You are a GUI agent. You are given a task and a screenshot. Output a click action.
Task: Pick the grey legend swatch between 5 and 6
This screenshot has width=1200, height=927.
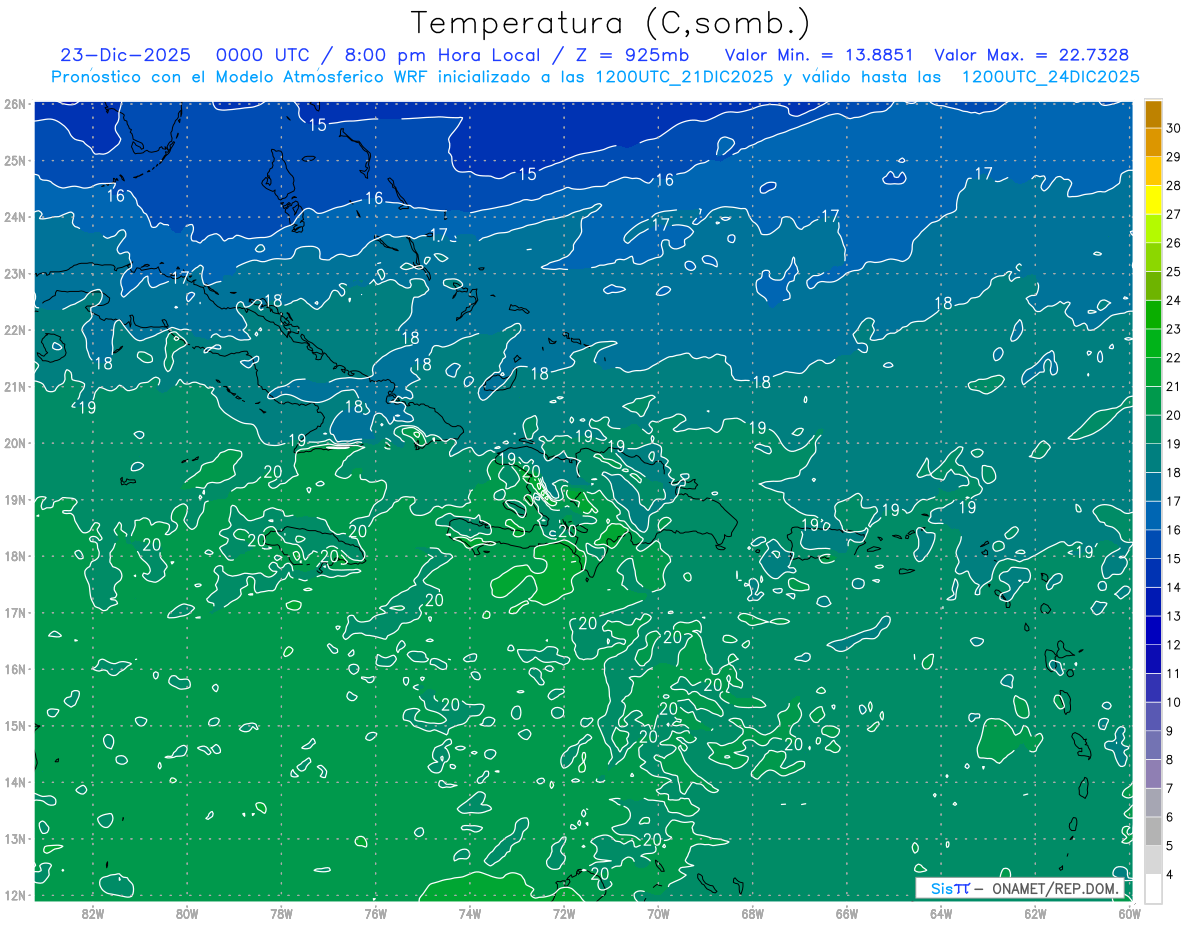tap(1153, 831)
